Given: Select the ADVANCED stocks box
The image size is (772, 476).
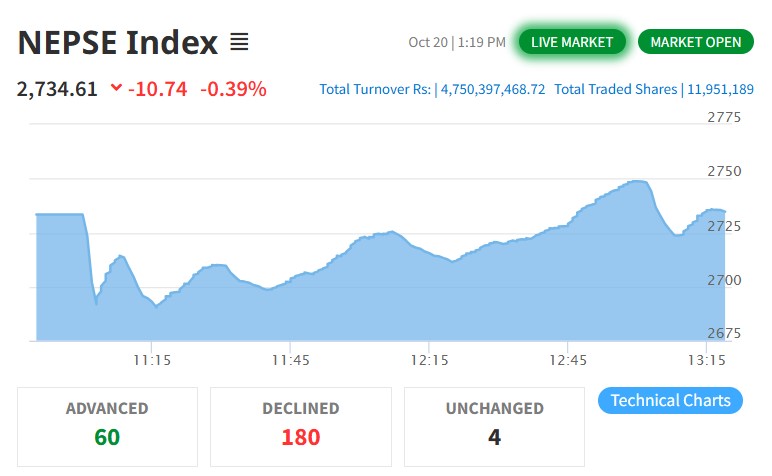Looking at the screenshot, I should 107,426.
